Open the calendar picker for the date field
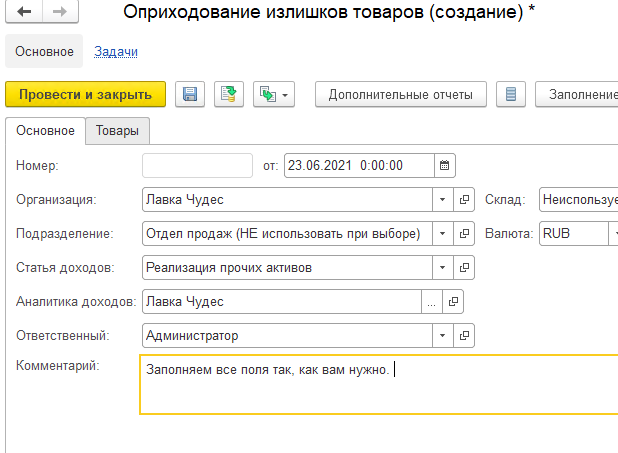The height and width of the screenshot is (453, 618). tap(445, 165)
